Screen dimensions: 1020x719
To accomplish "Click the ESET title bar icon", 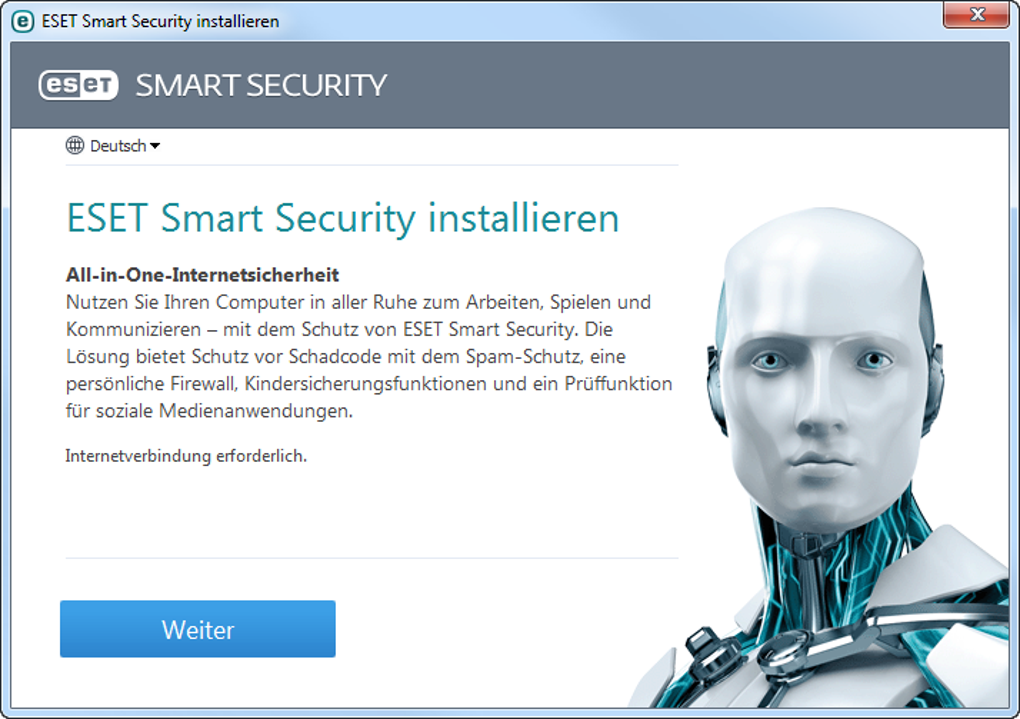I will (x=23, y=21).
